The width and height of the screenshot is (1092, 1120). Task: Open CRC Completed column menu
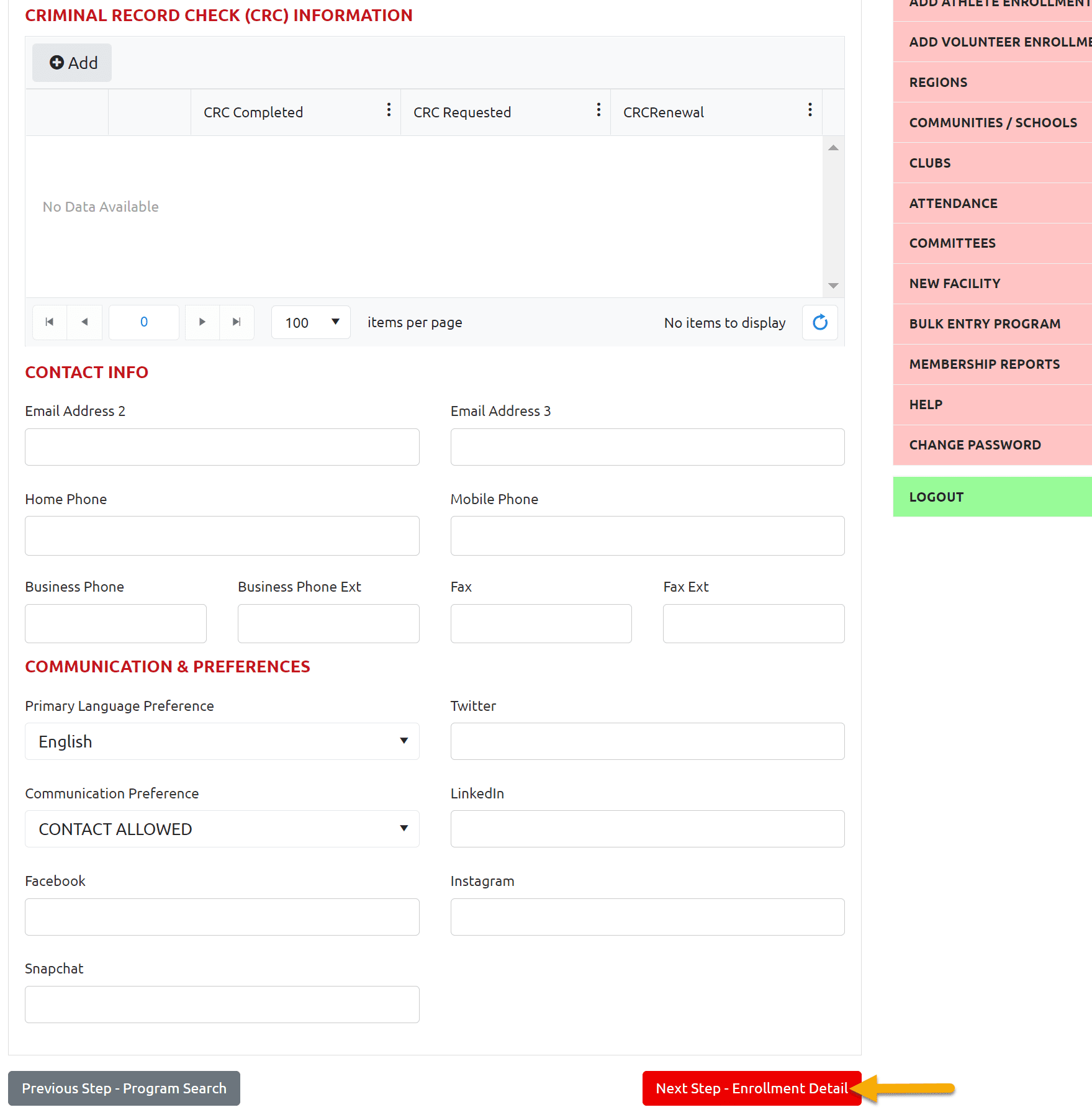point(389,111)
